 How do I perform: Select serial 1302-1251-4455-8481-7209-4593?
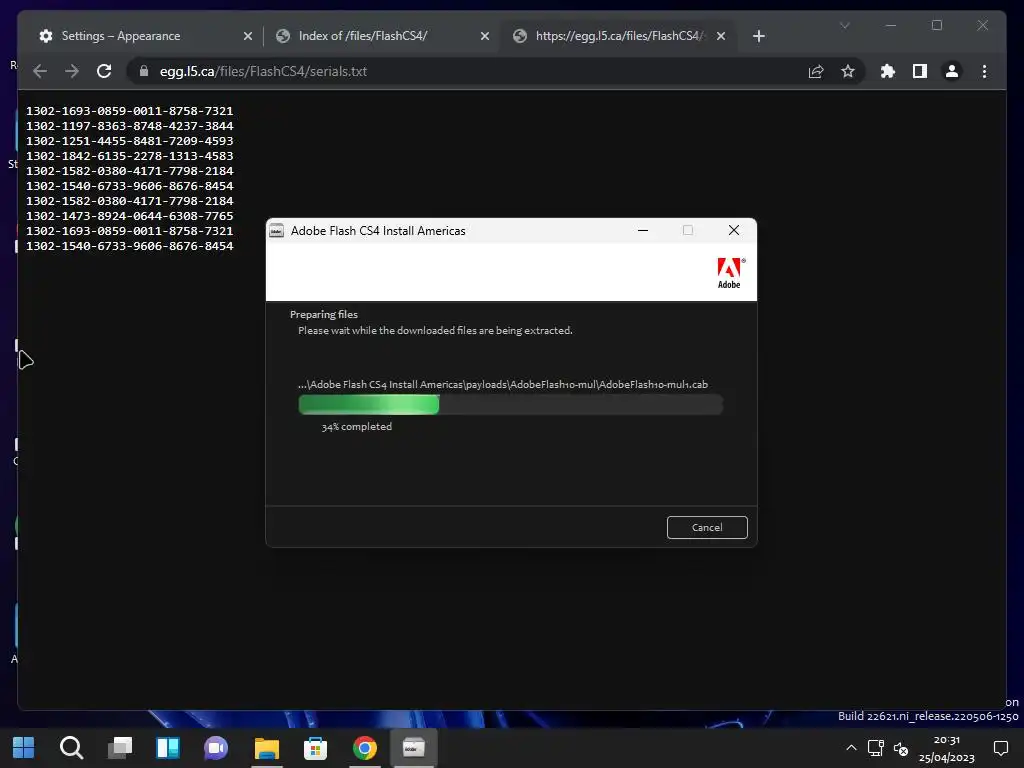(129, 141)
